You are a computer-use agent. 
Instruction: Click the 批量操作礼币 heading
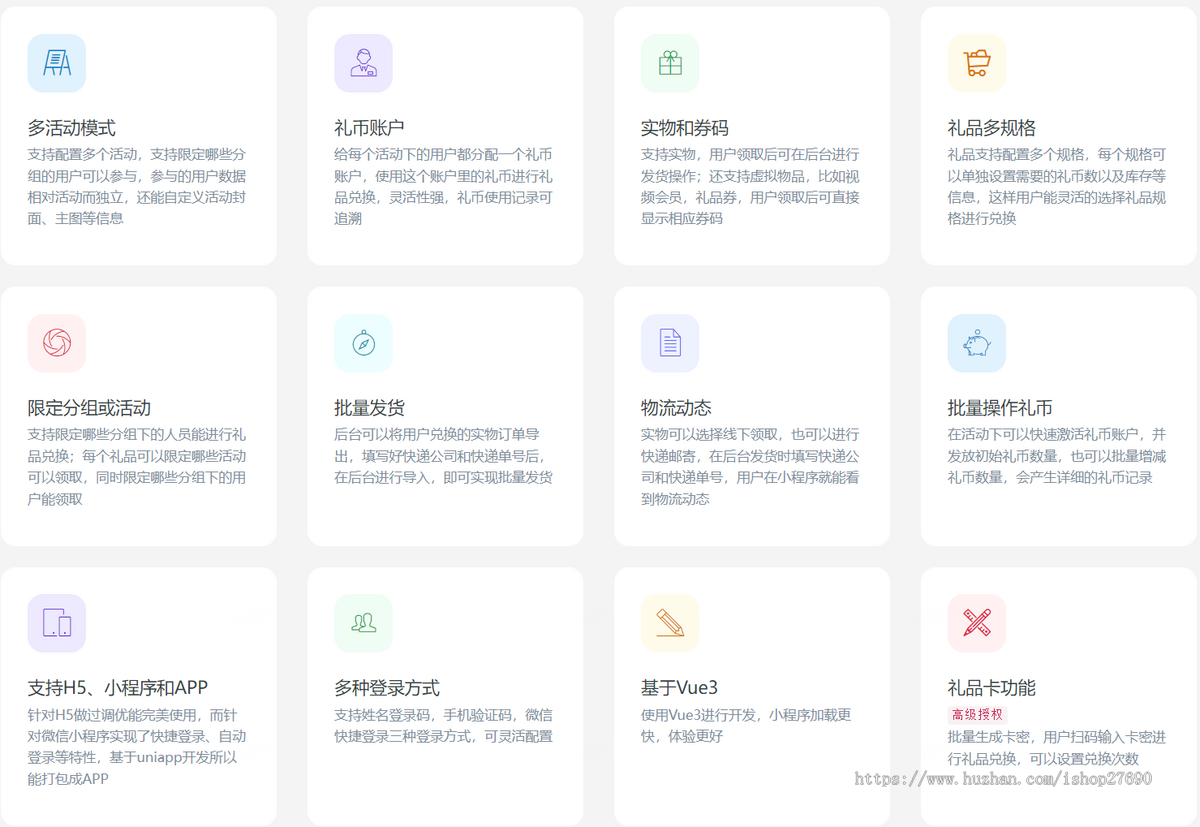point(1000,408)
